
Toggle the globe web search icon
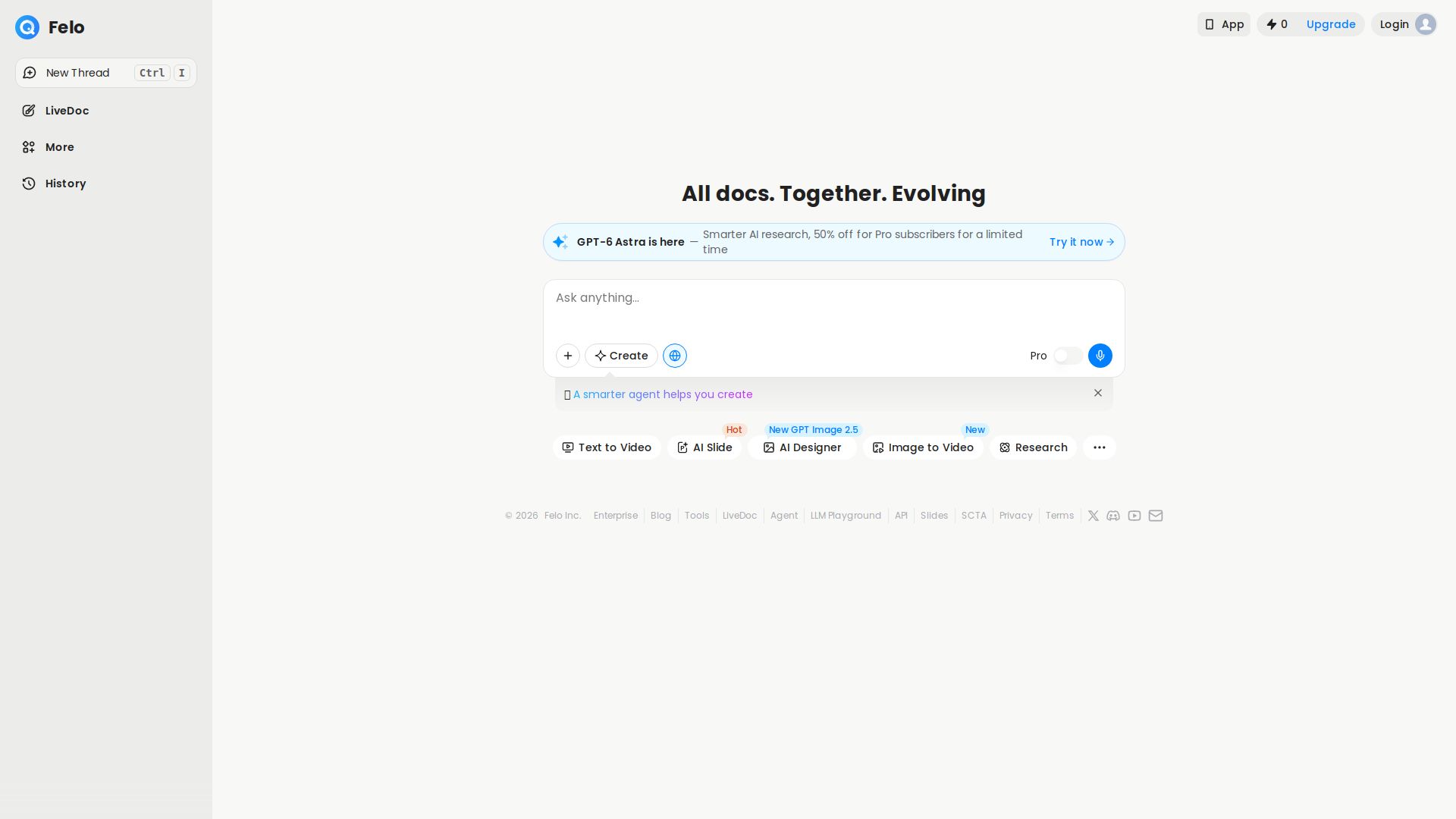coord(675,356)
